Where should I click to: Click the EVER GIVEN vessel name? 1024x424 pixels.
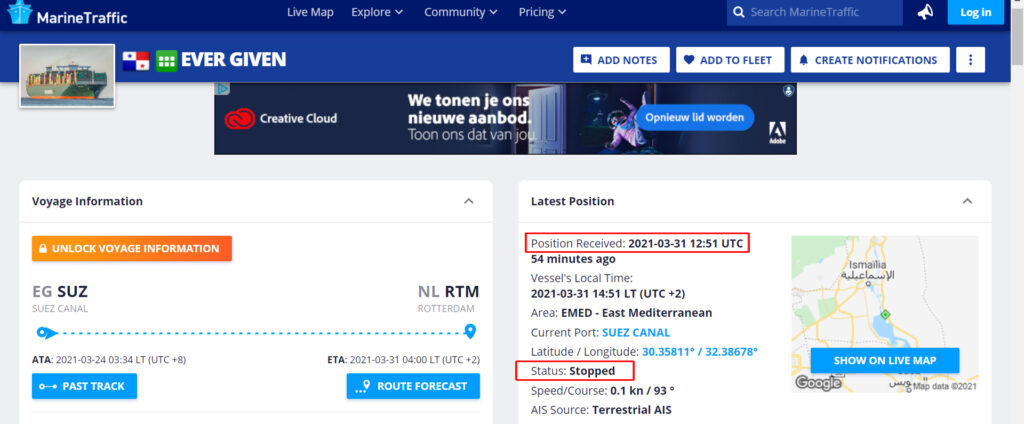[233, 60]
